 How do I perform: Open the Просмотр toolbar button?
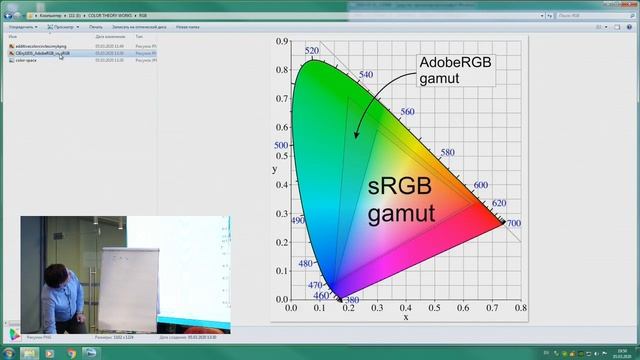pos(60,27)
